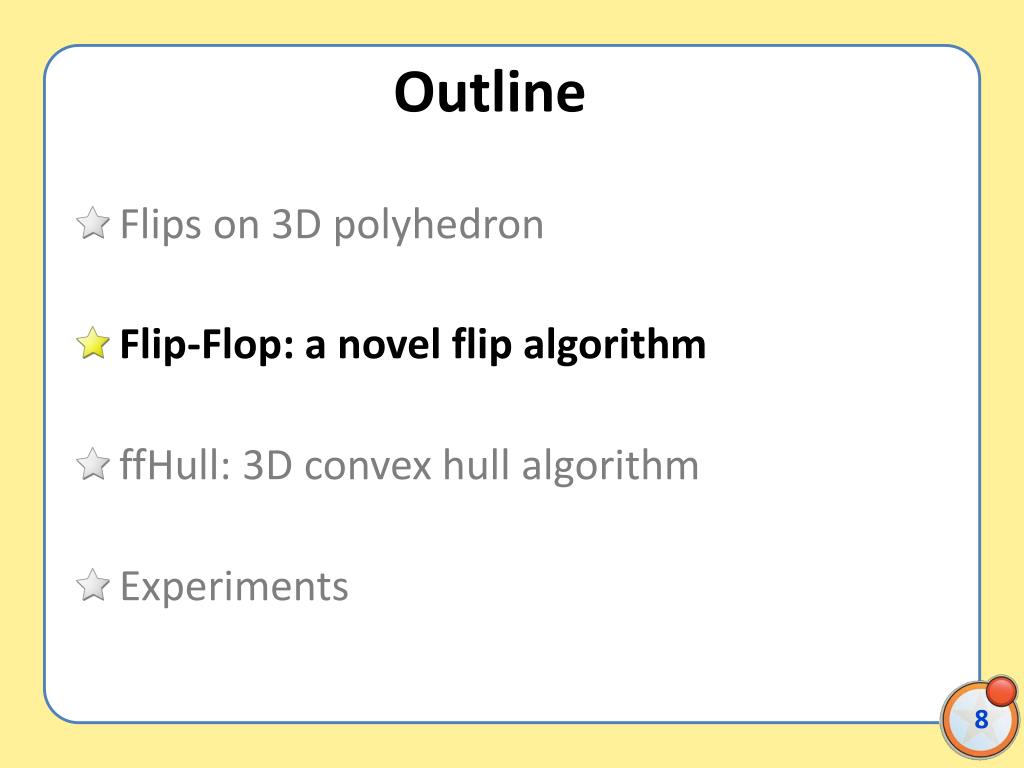Click the red ball on the page badge

[1001, 692]
